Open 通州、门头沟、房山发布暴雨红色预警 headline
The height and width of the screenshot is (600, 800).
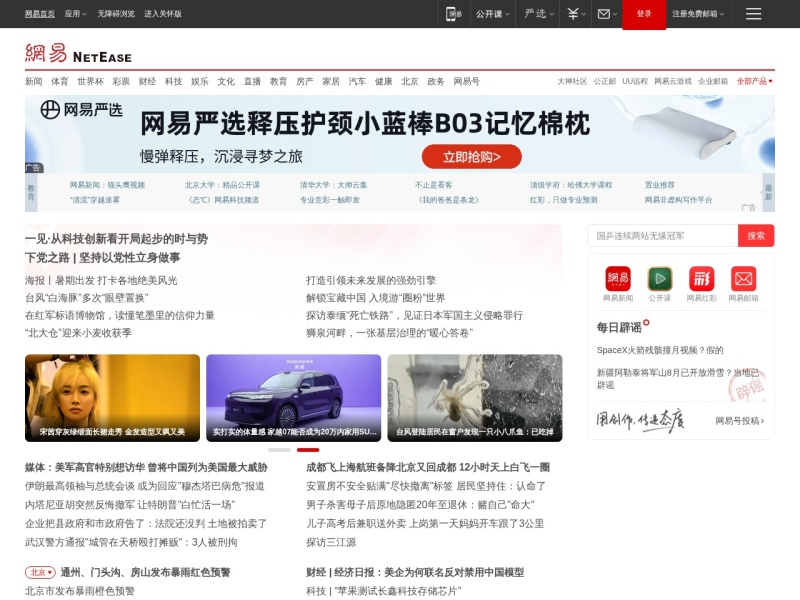pos(145,572)
